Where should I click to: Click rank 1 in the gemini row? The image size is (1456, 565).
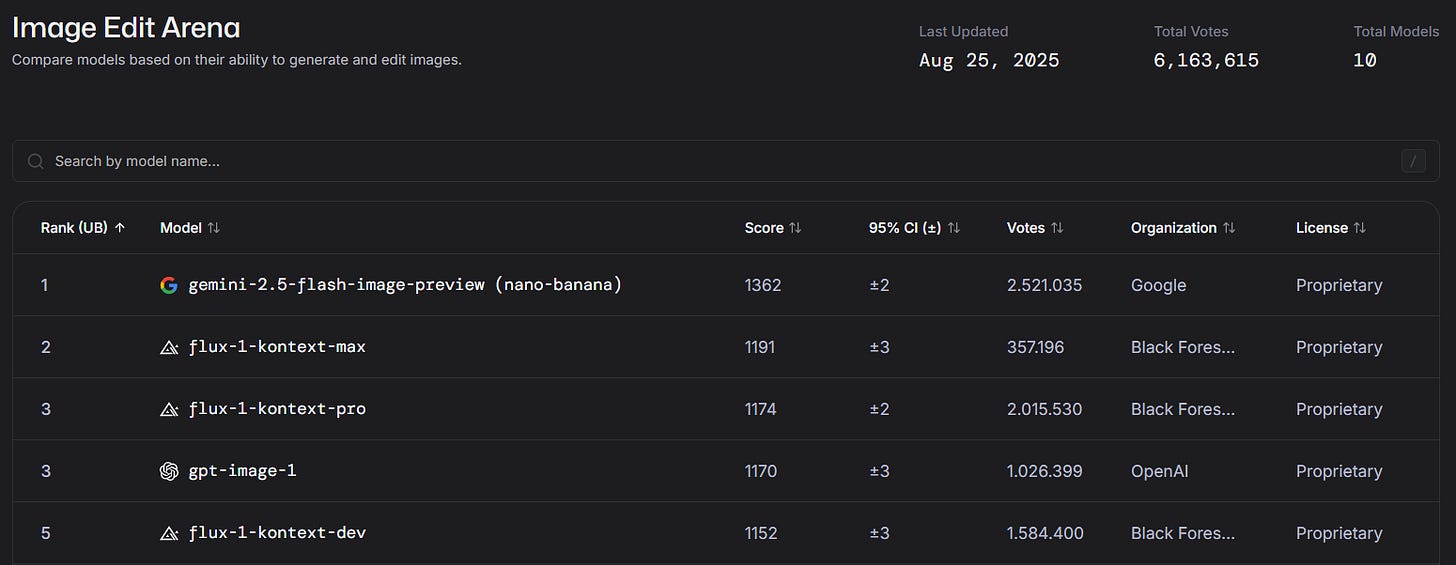click(44, 285)
